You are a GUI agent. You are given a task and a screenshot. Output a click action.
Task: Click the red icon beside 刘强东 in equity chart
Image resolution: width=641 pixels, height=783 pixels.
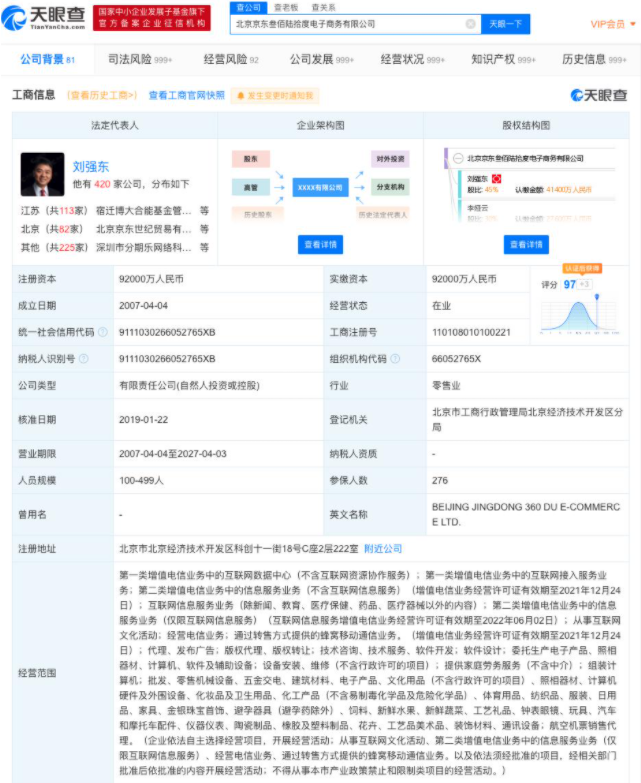tap(496, 178)
